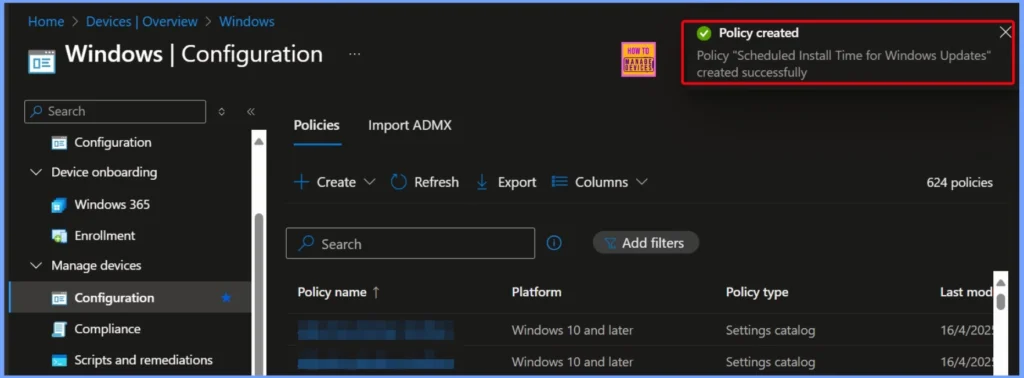1024x378 pixels.
Task: Export the policies list
Action: click(x=507, y=182)
